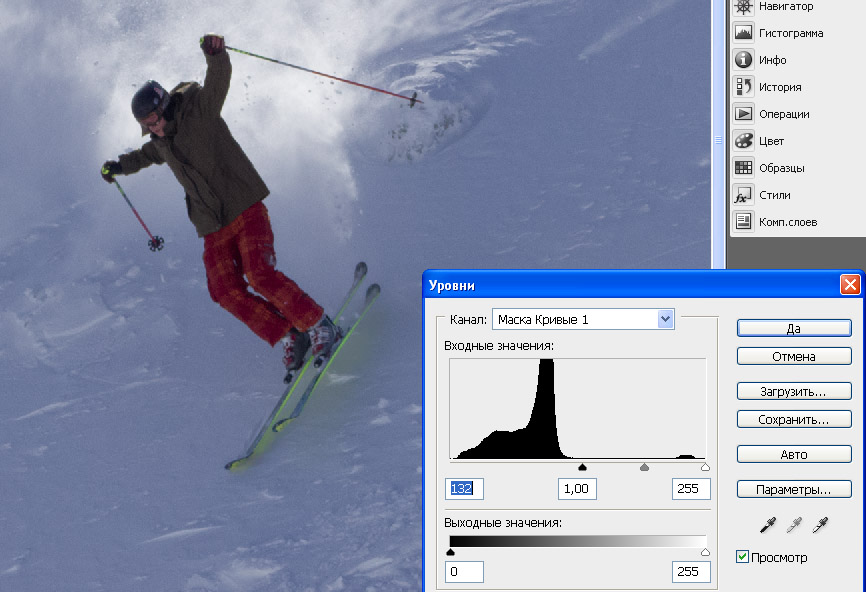Open the Гистограмма panel icon
This screenshot has width=866, height=592.
[743, 33]
